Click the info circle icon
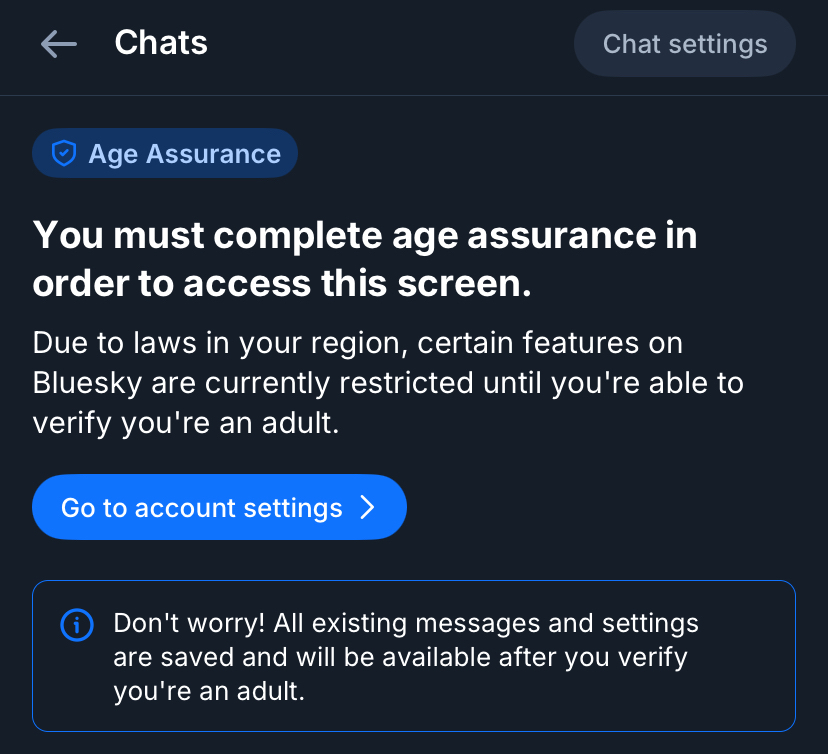 (x=77, y=625)
